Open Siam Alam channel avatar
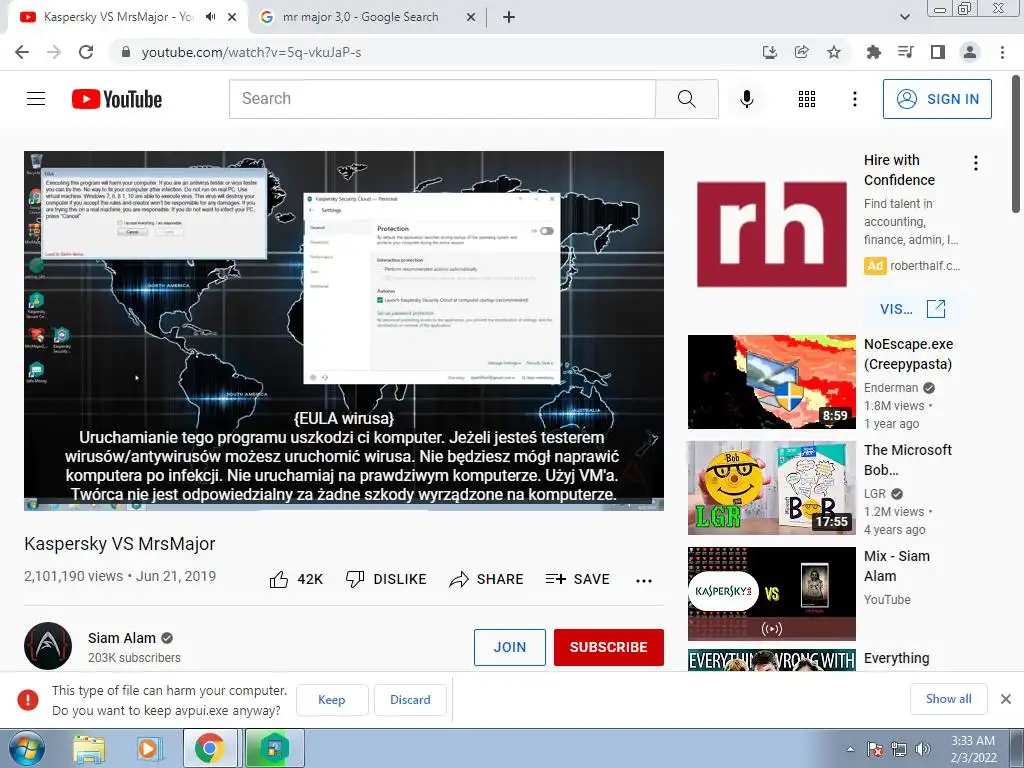 pyautogui.click(x=48, y=646)
